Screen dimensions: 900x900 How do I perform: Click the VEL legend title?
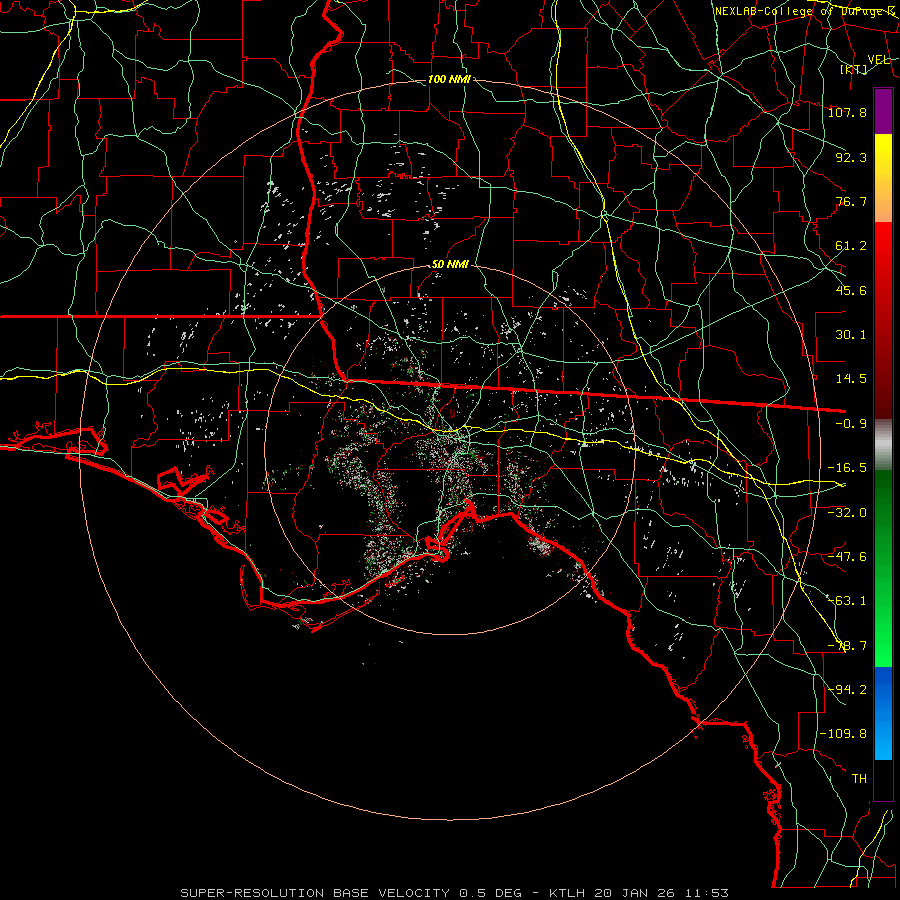point(878,60)
